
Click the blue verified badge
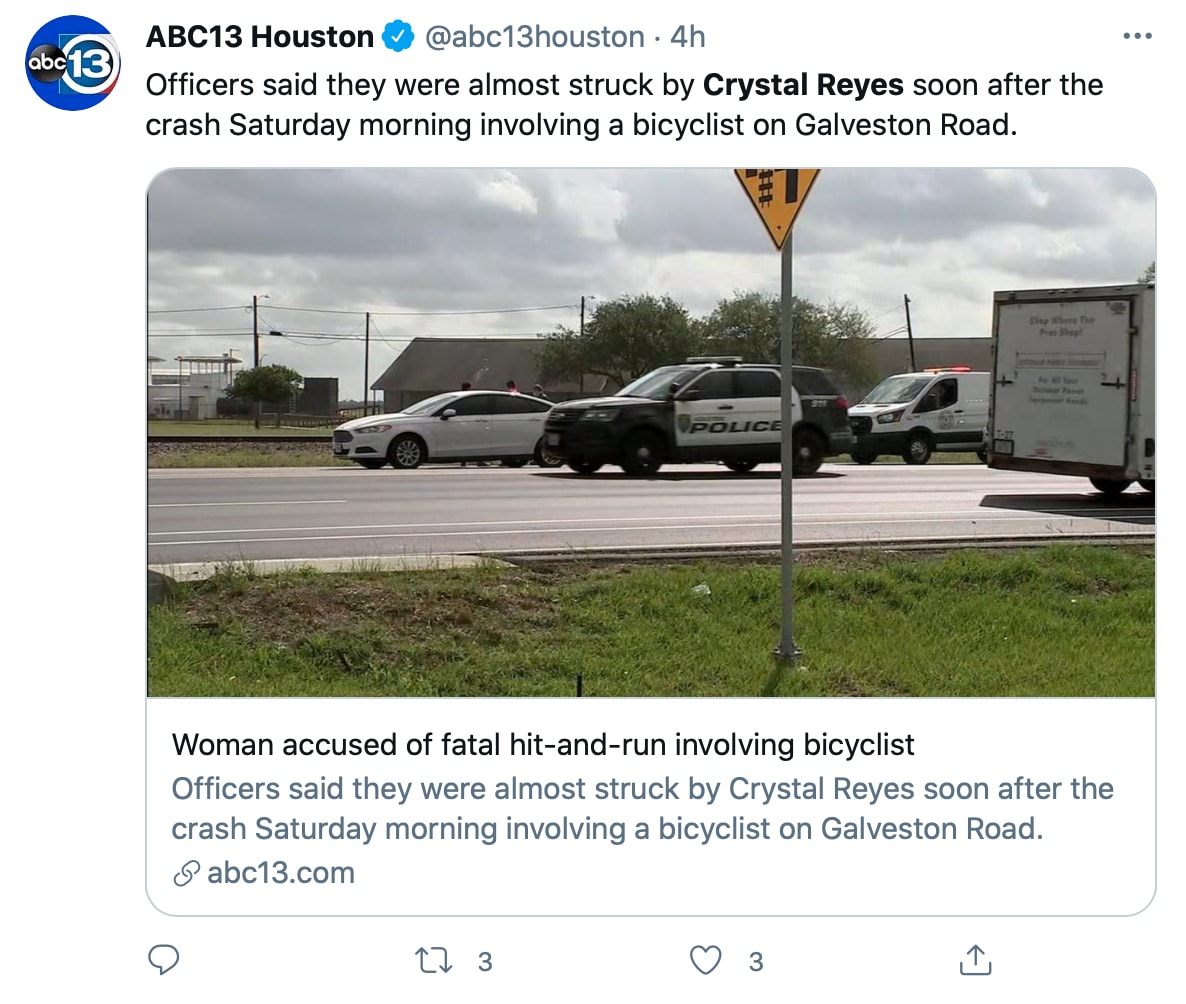398,37
